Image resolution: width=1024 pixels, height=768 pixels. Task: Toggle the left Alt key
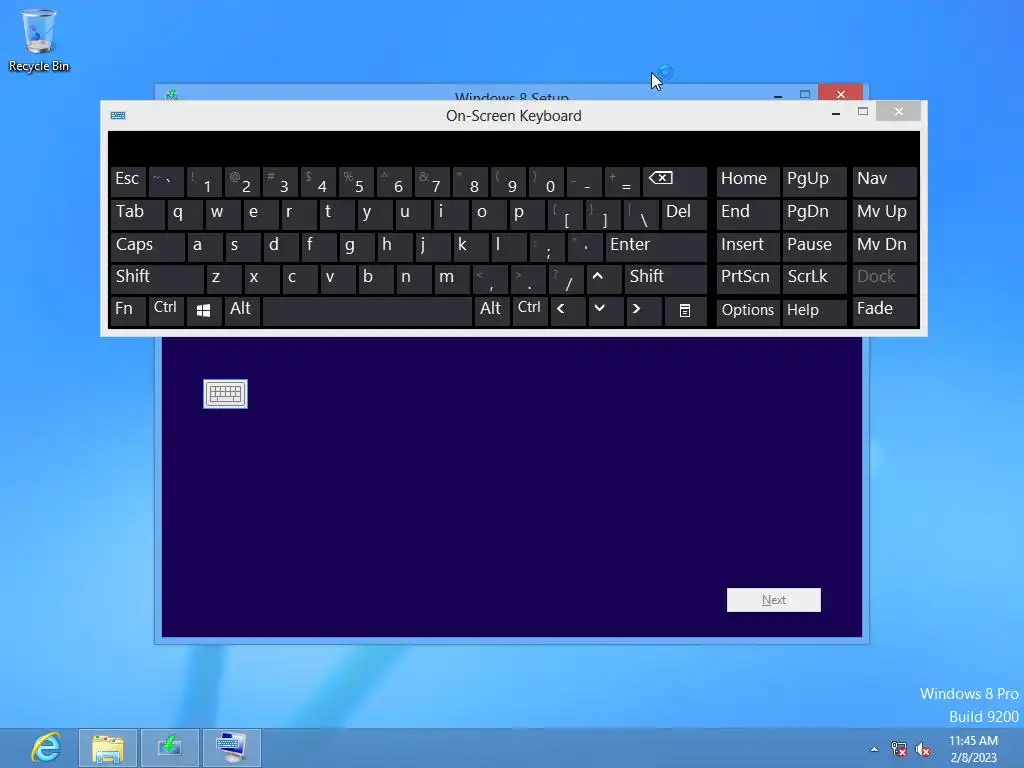pyautogui.click(x=242, y=311)
